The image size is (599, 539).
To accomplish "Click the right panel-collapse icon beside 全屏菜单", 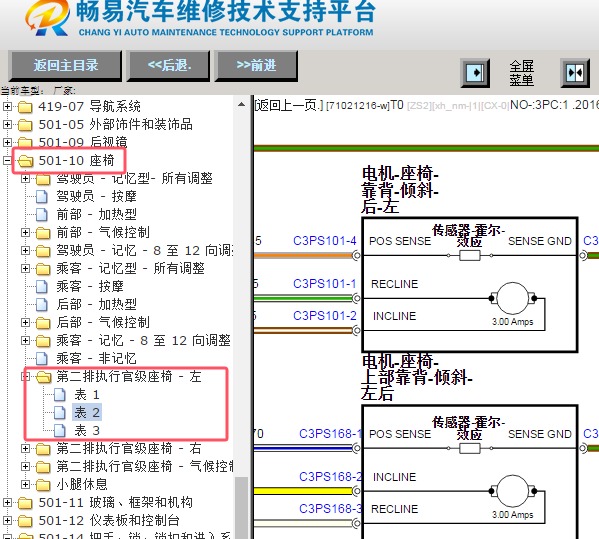I will point(575,73).
